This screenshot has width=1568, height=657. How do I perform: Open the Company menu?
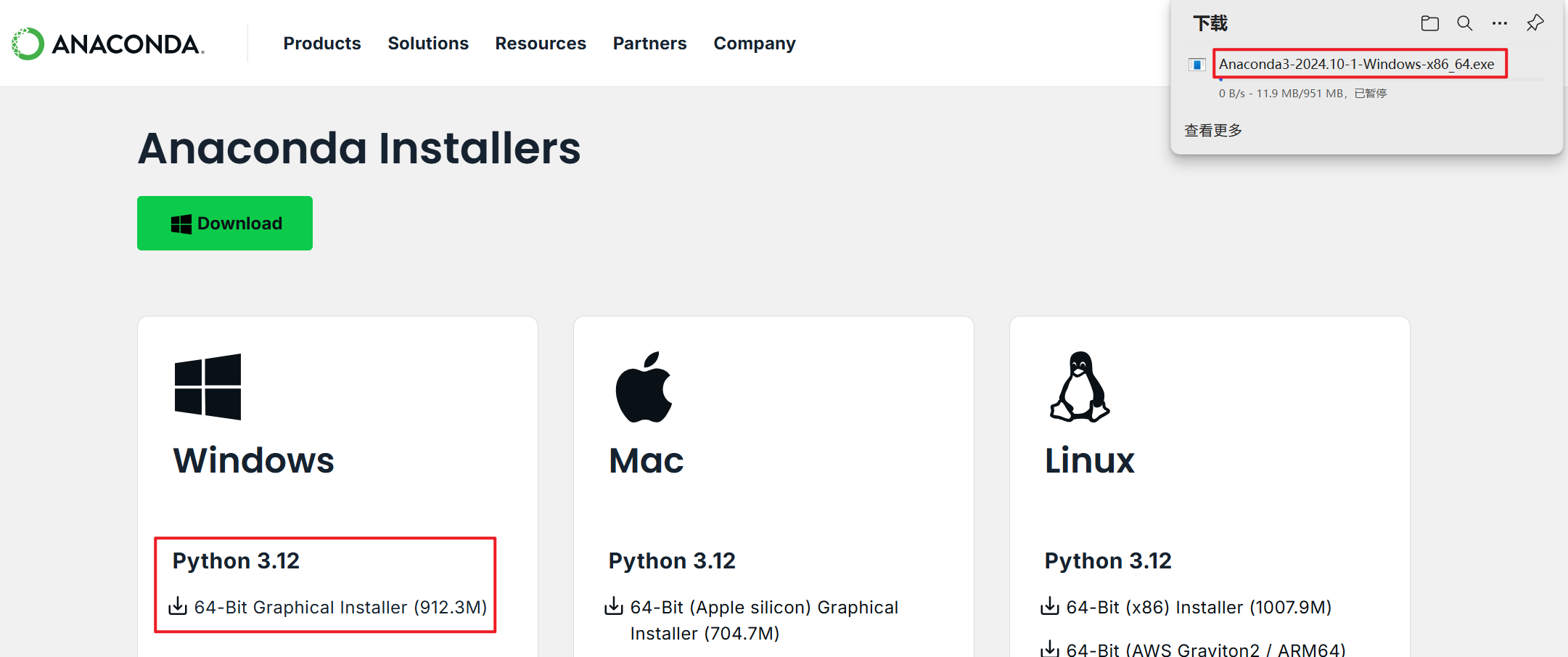pos(755,44)
